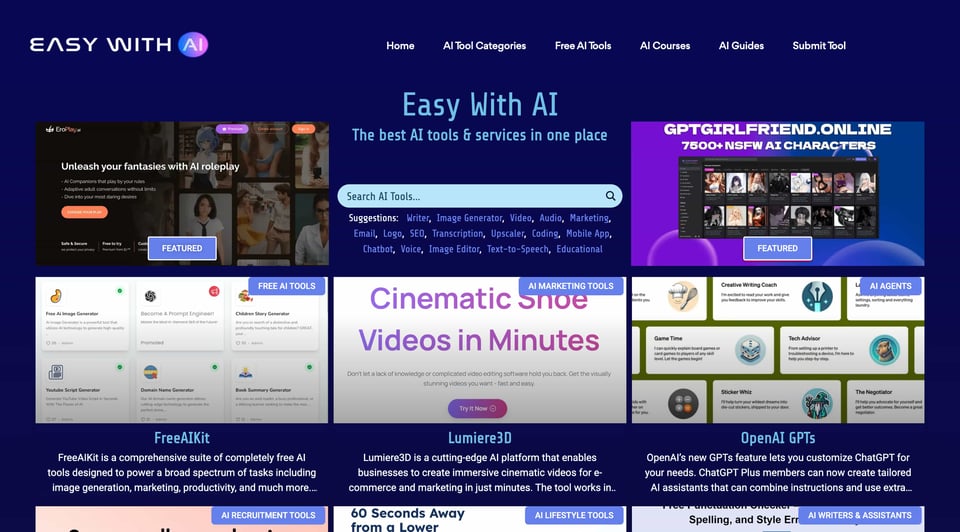Click the Search AI Tools input field
The height and width of the screenshot is (532, 960).
(x=468, y=196)
